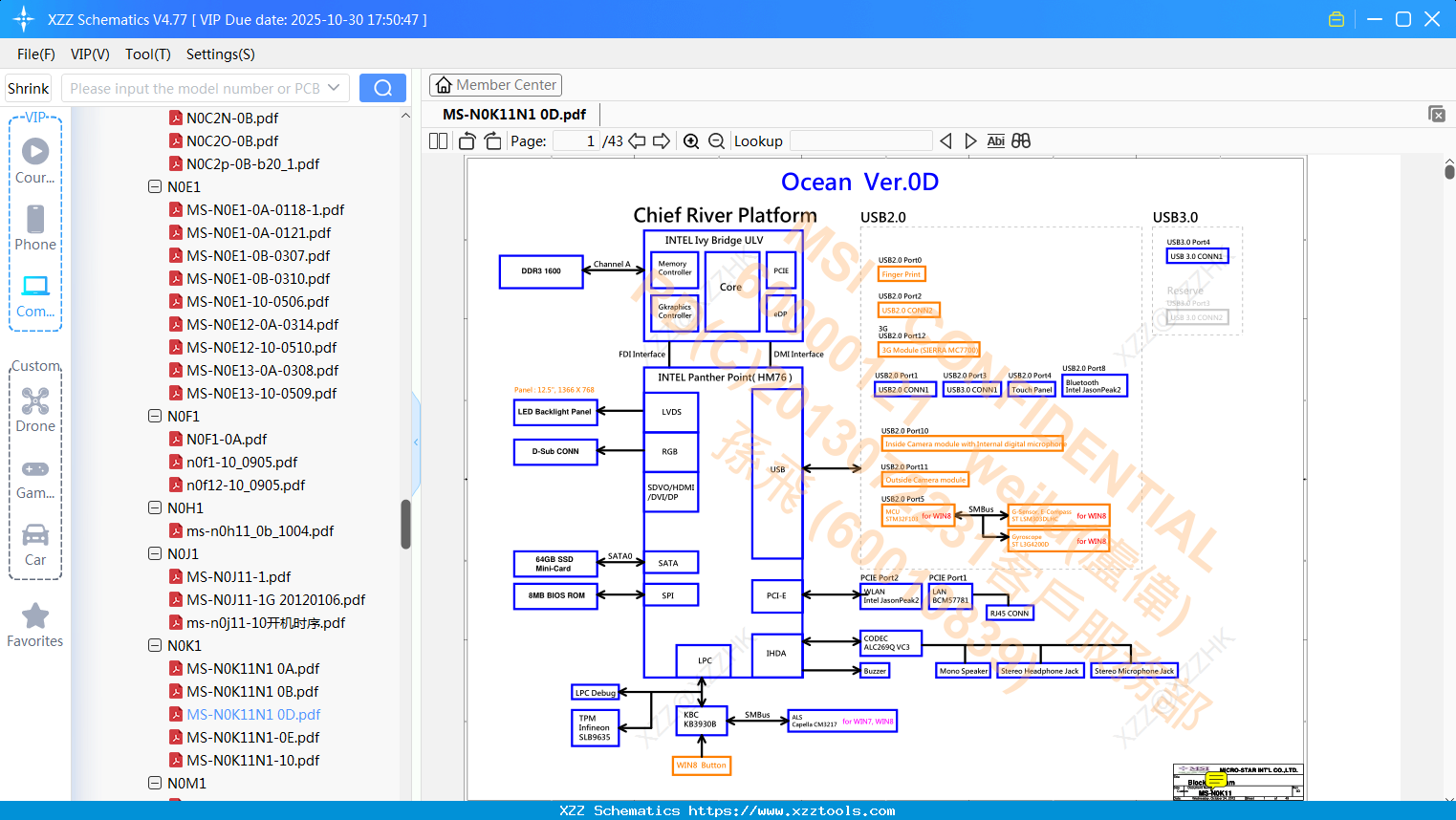Rotate the page clockwise
This screenshot has height=820, width=1456.
tap(493, 141)
